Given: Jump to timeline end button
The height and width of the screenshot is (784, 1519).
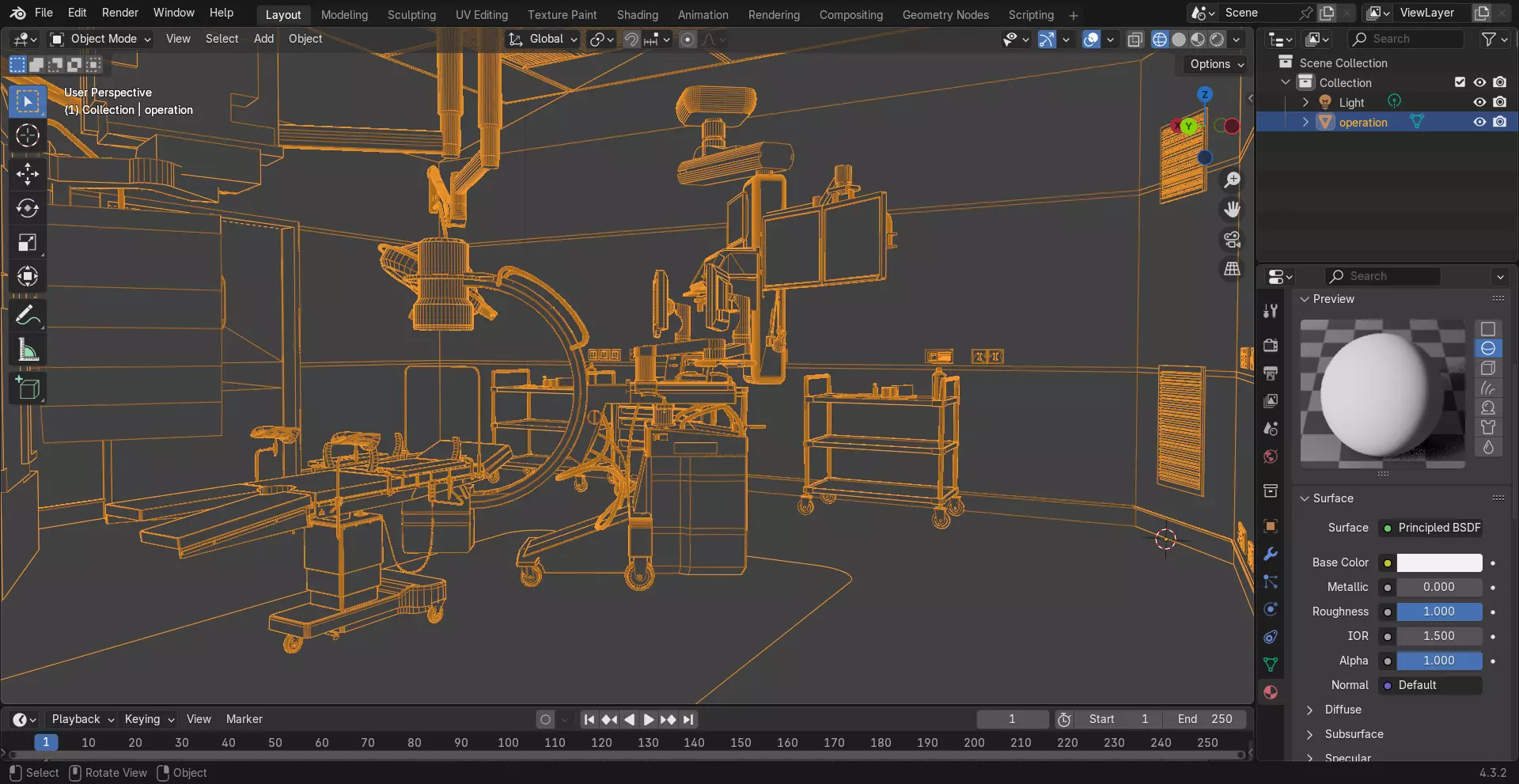Looking at the screenshot, I should (x=688, y=719).
